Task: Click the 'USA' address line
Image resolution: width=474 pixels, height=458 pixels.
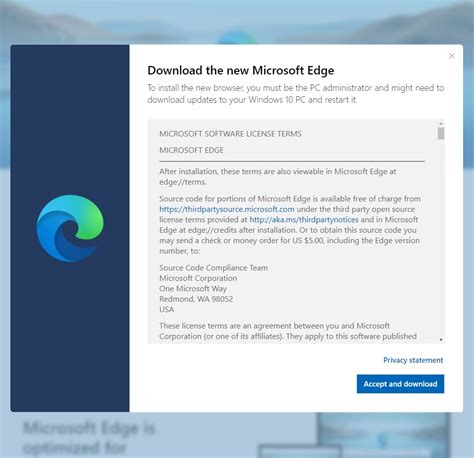Action: [167, 309]
